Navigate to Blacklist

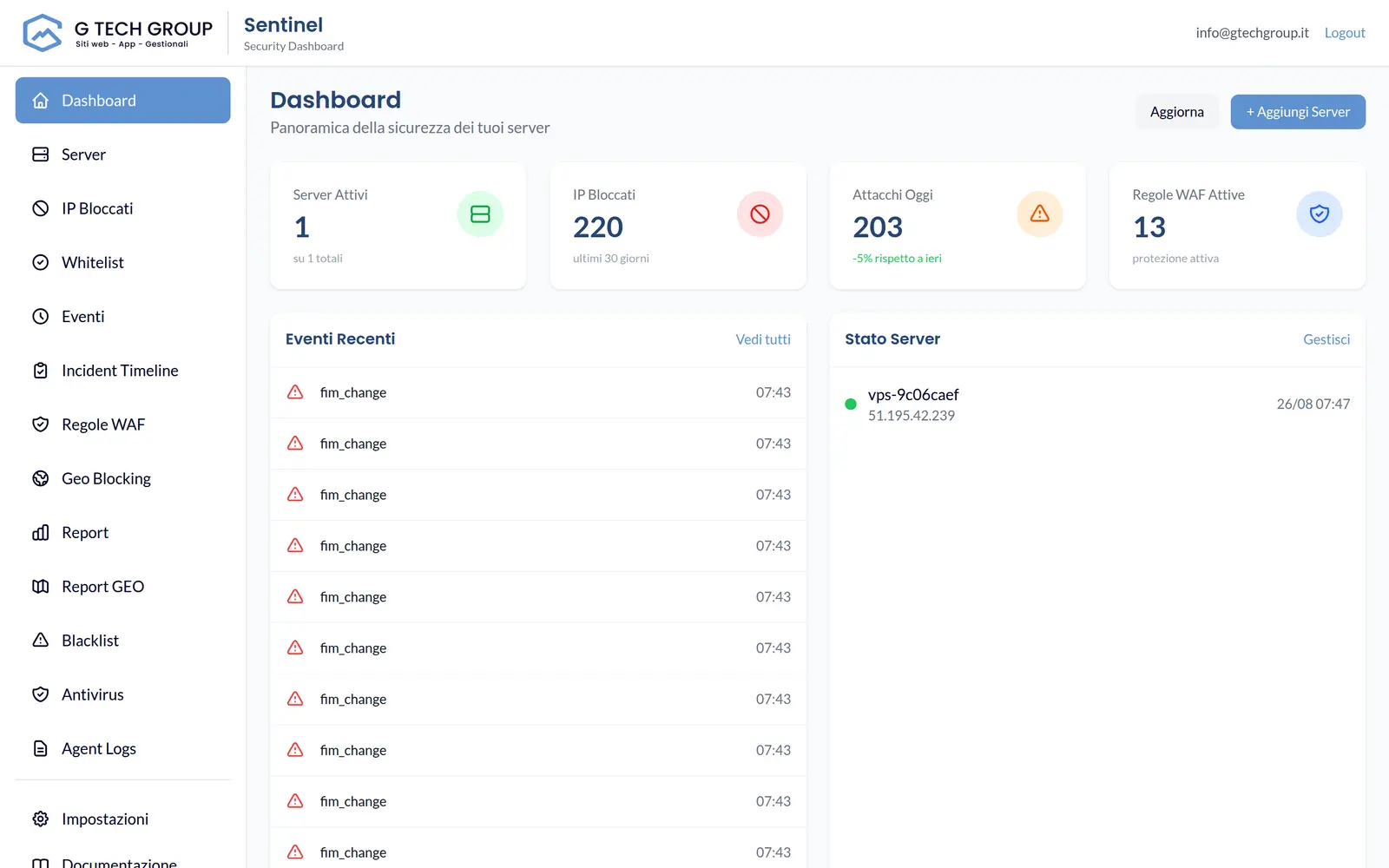click(x=122, y=641)
